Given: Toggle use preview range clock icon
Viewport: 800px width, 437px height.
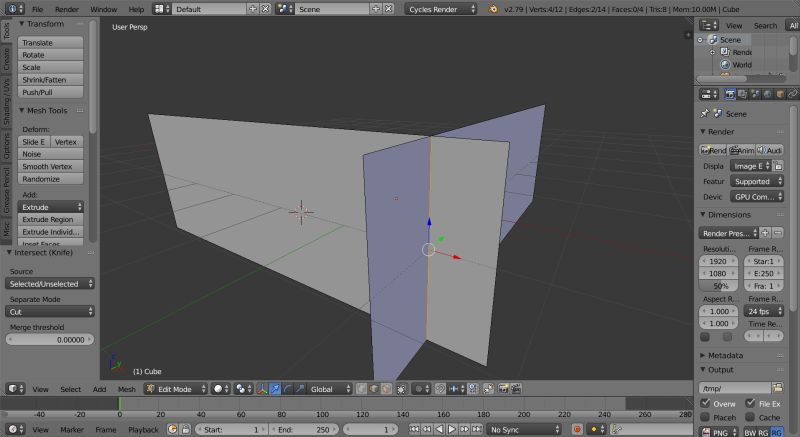Looking at the screenshot, I should pos(172,429).
